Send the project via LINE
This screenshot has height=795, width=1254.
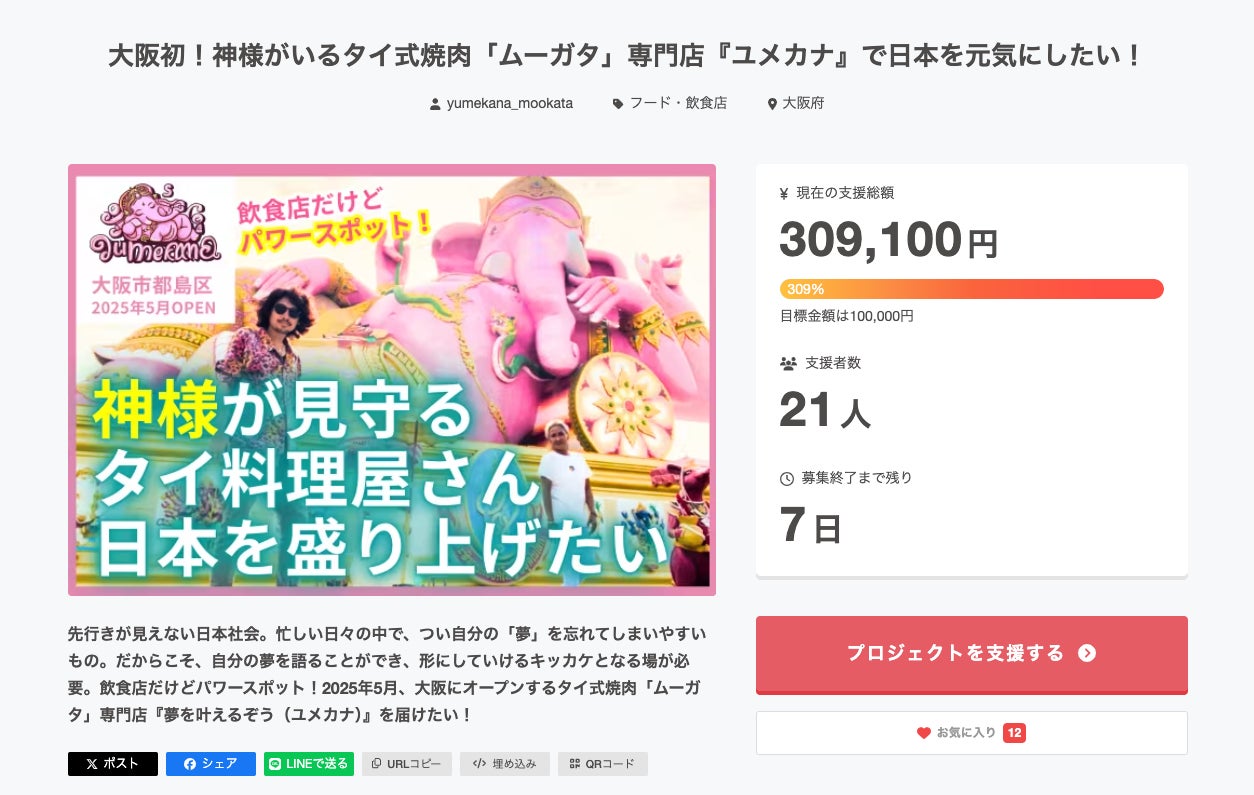(309, 764)
